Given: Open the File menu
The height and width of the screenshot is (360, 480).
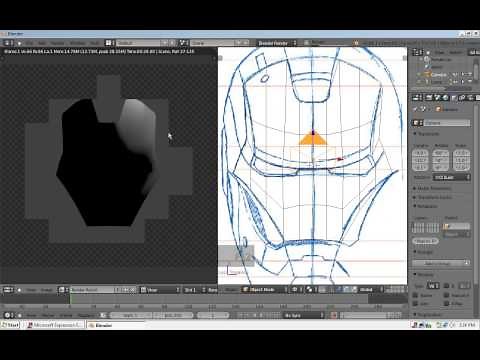Looking at the screenshot, I should (29, 43).
